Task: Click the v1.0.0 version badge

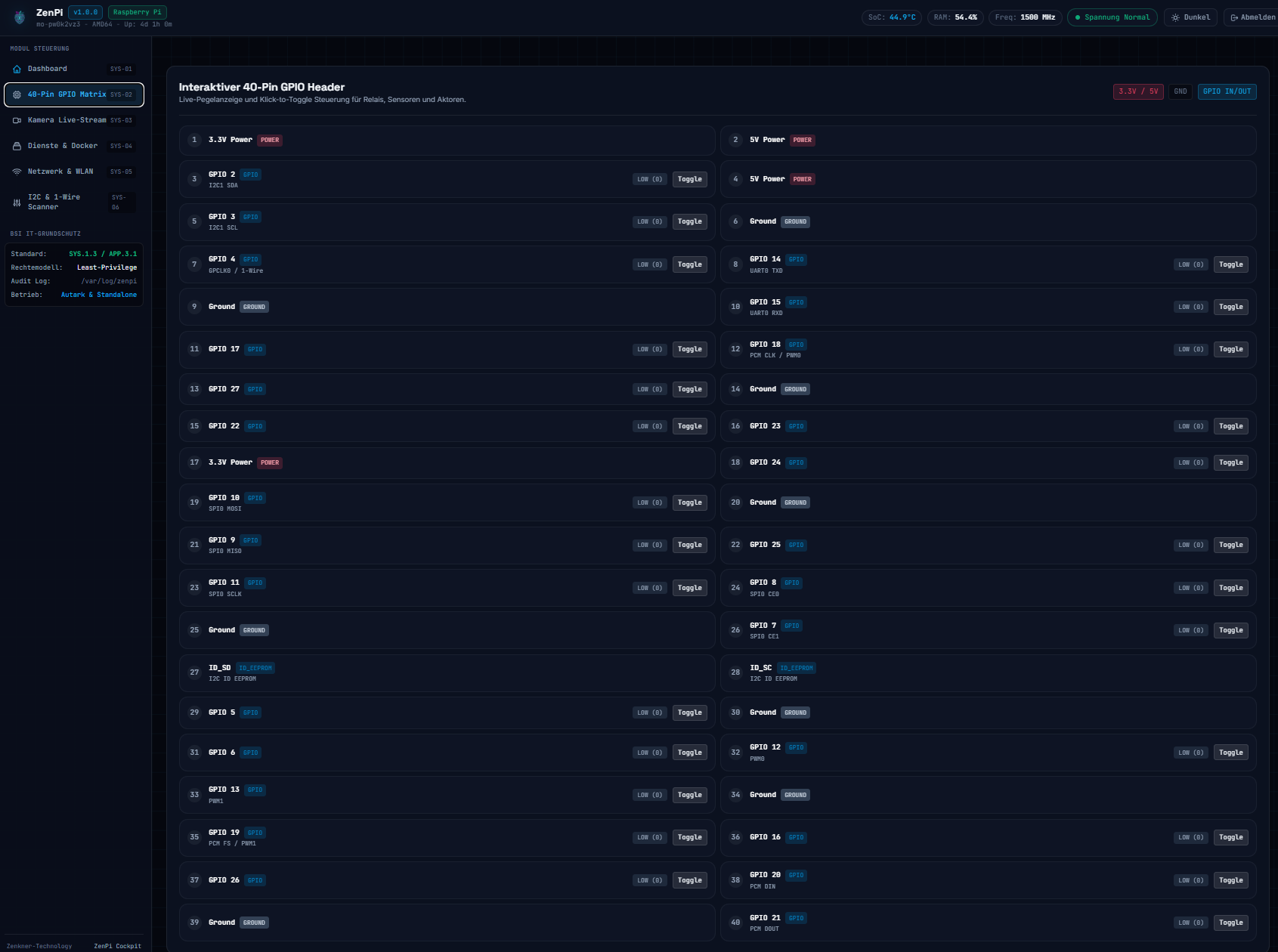Action: pyautogui.click(x=85, y=12)
